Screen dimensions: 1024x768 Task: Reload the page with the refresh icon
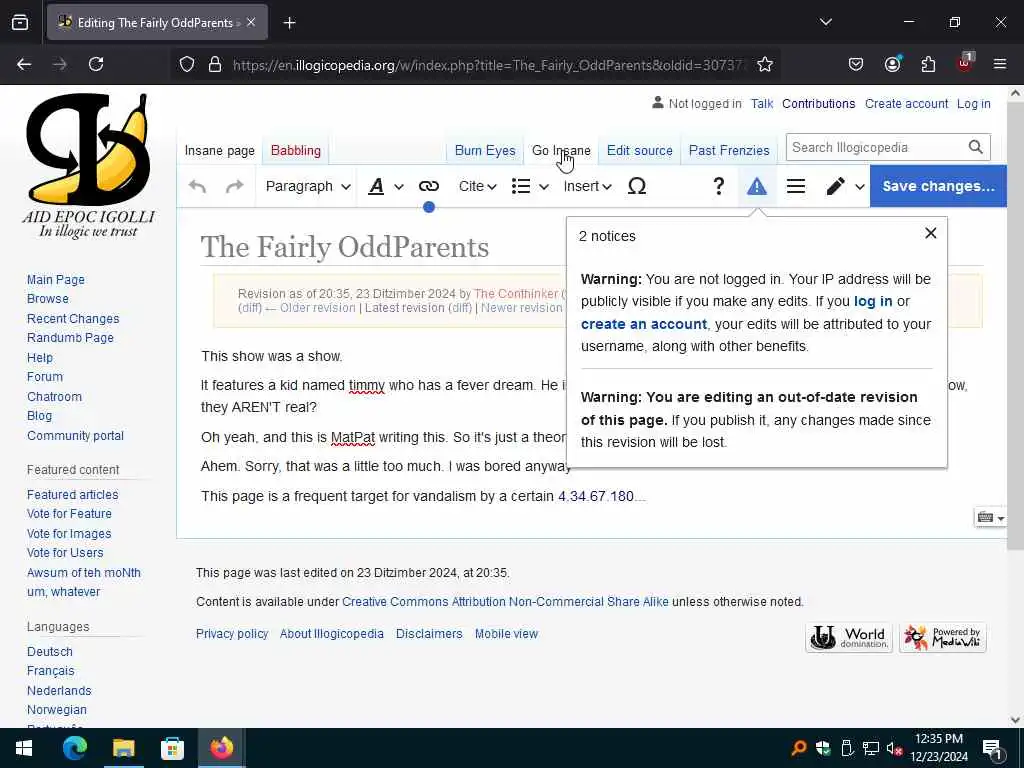coord(96,64)
